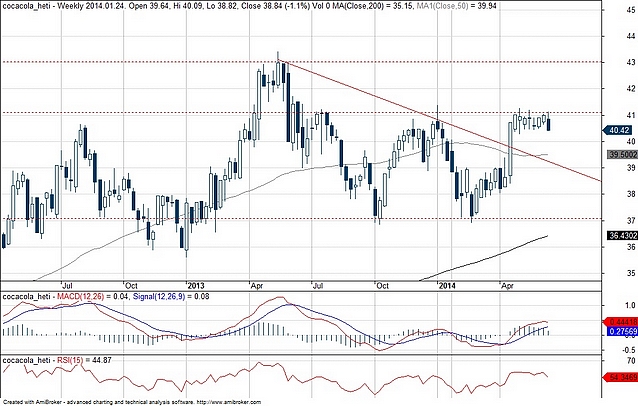Click the 39.5002 moving average price tag

(x=623, y=155)
